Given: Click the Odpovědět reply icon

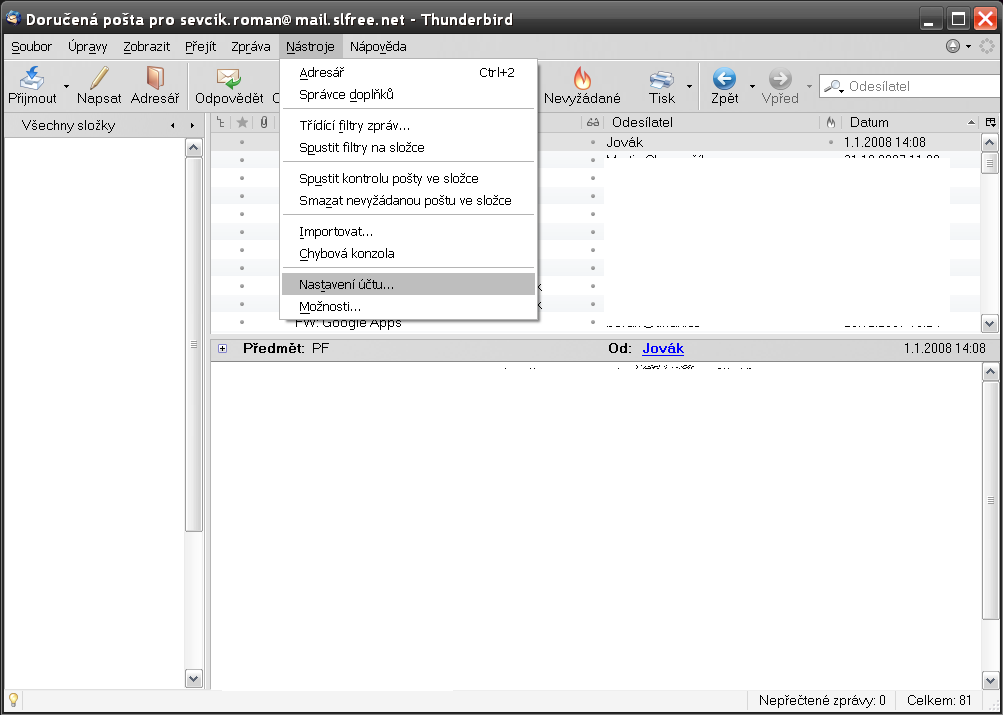Looking at the screenshot, I should coord(229,78).
